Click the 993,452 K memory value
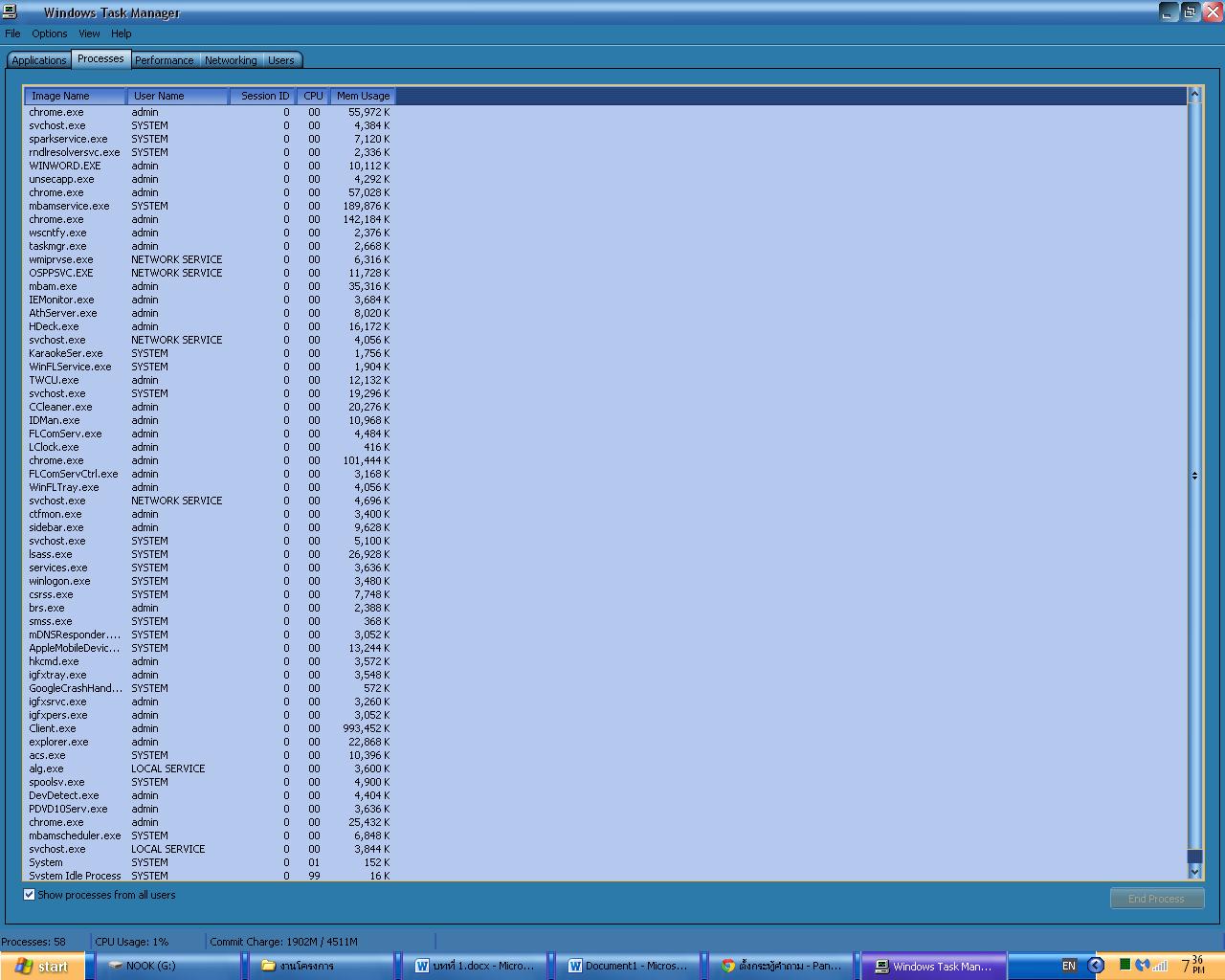This screenshot has width=1225, height=980. coord(366,728)
